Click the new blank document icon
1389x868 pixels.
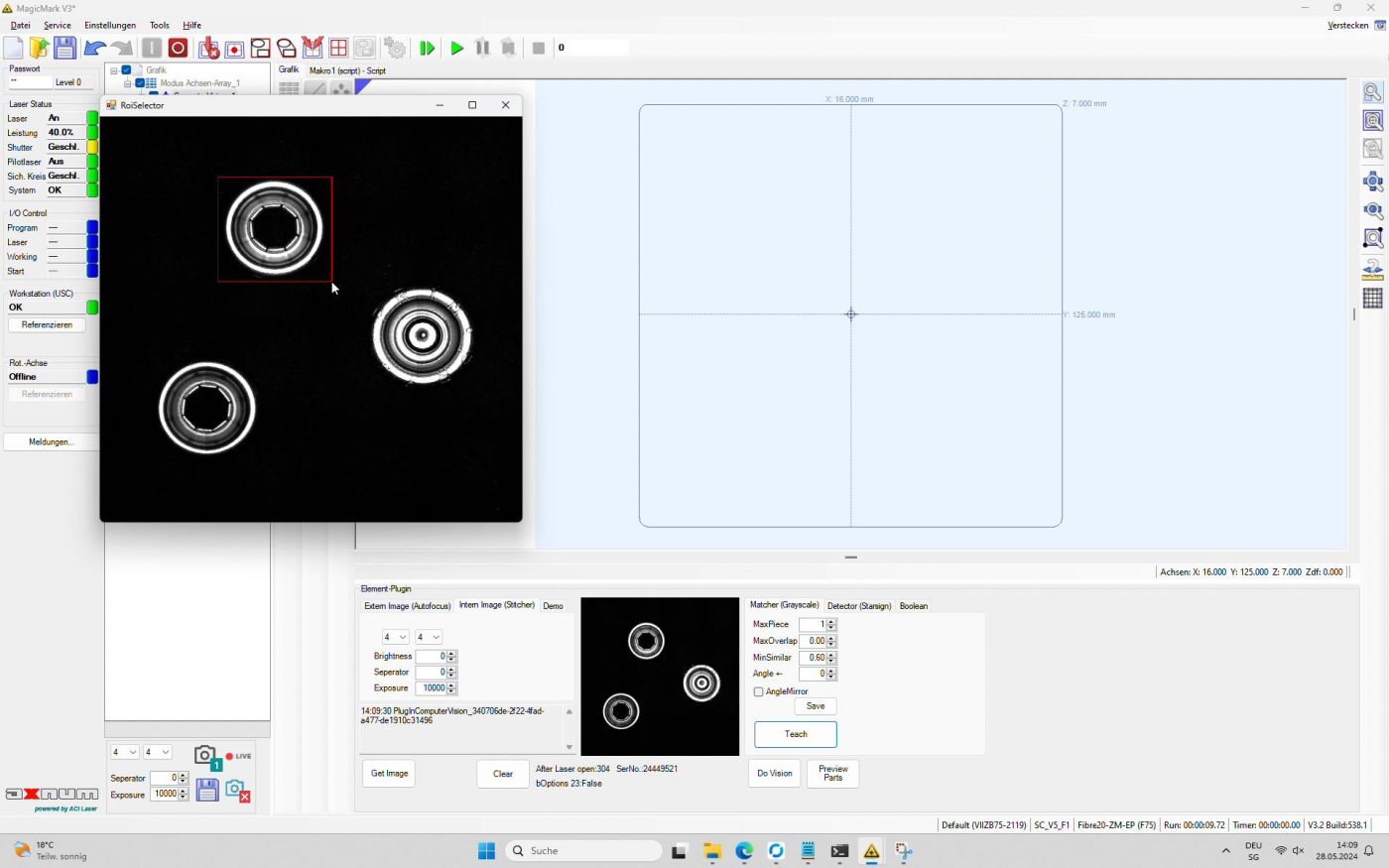click(x=14, y=48)
